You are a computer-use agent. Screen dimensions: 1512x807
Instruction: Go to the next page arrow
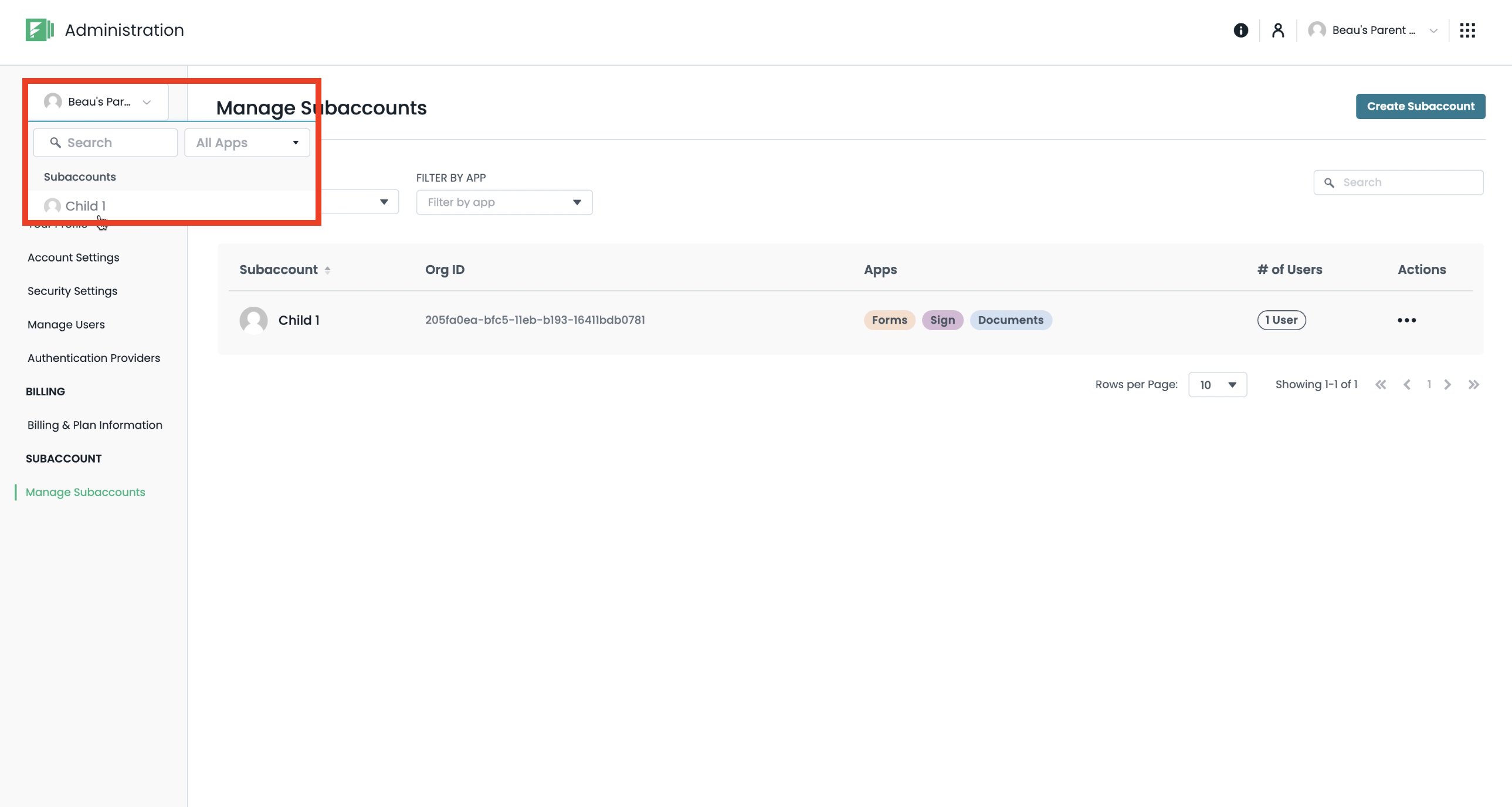click(1447, 384)
